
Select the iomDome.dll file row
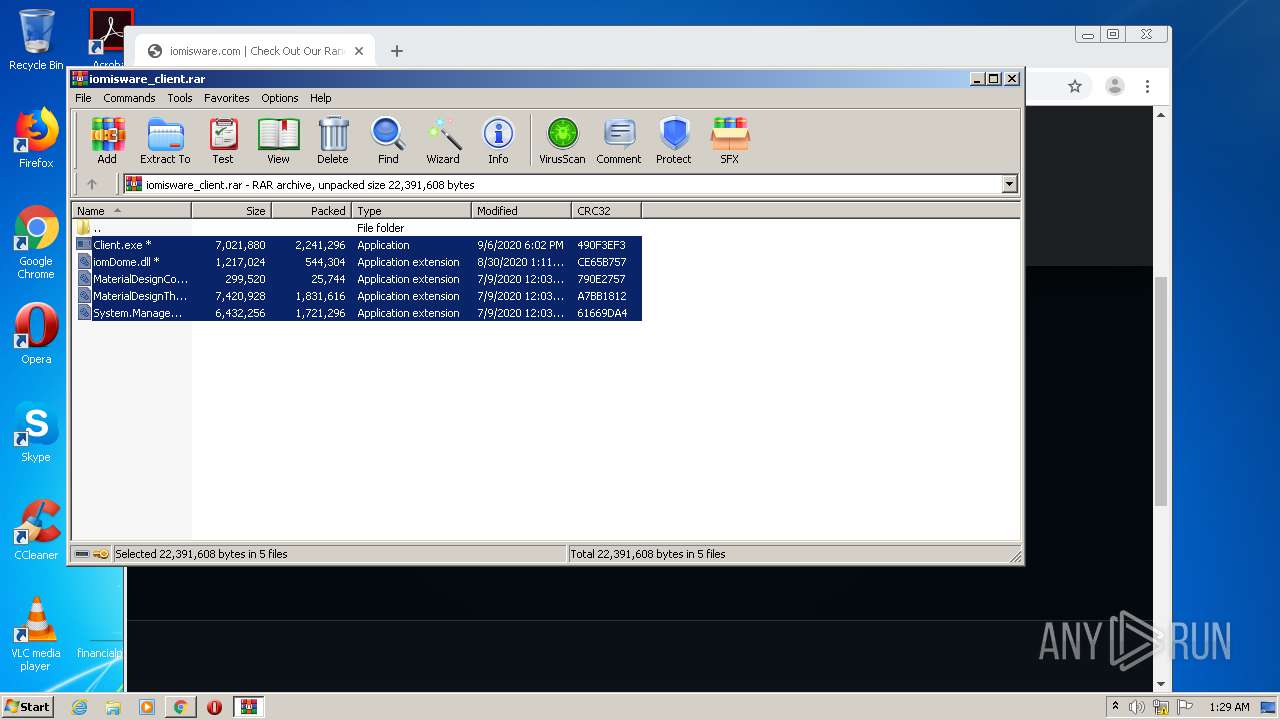point(358,262)
